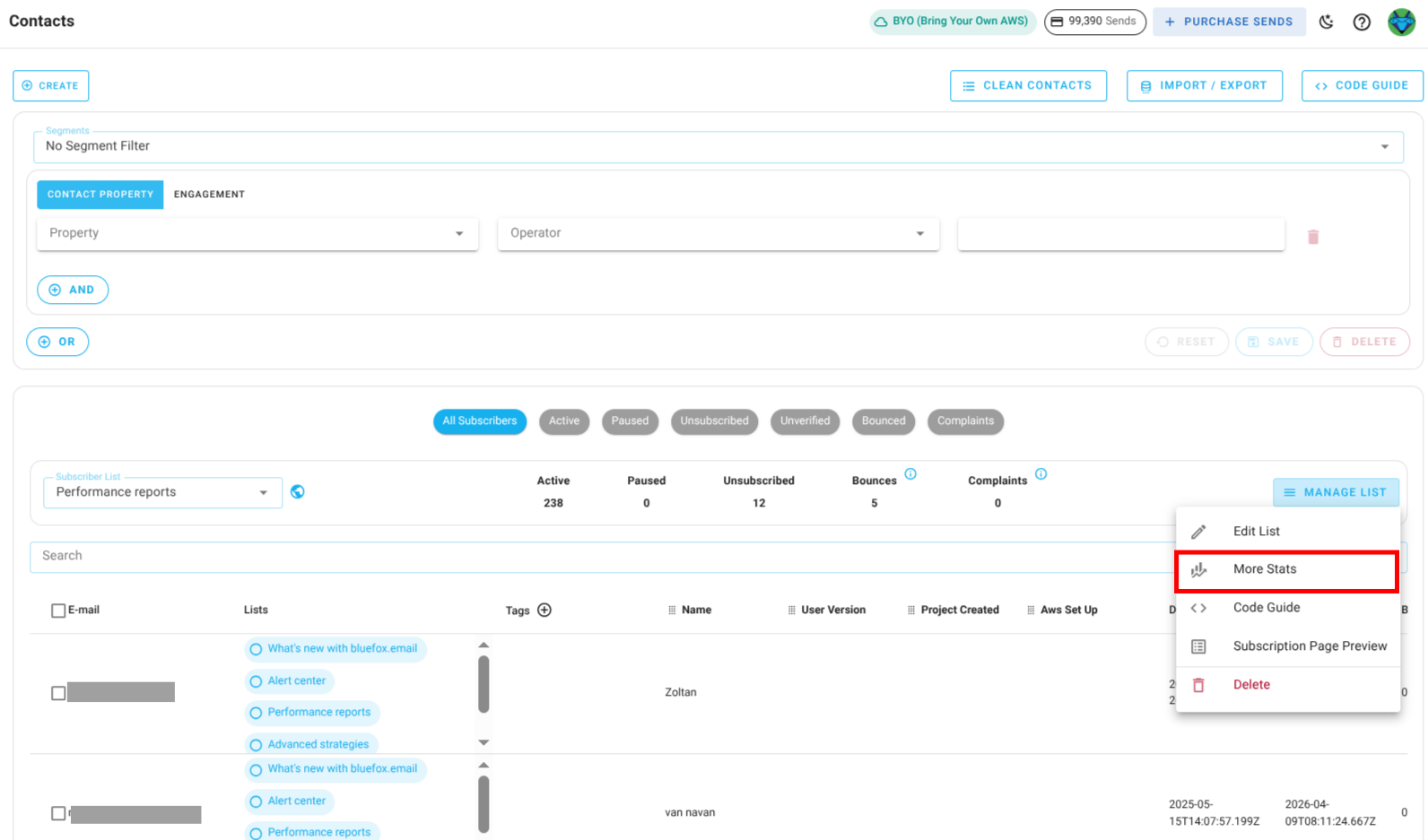Select Subscription Page Preview menu item
This screenshot has height=840, width=1428.
pos(1309,646)
